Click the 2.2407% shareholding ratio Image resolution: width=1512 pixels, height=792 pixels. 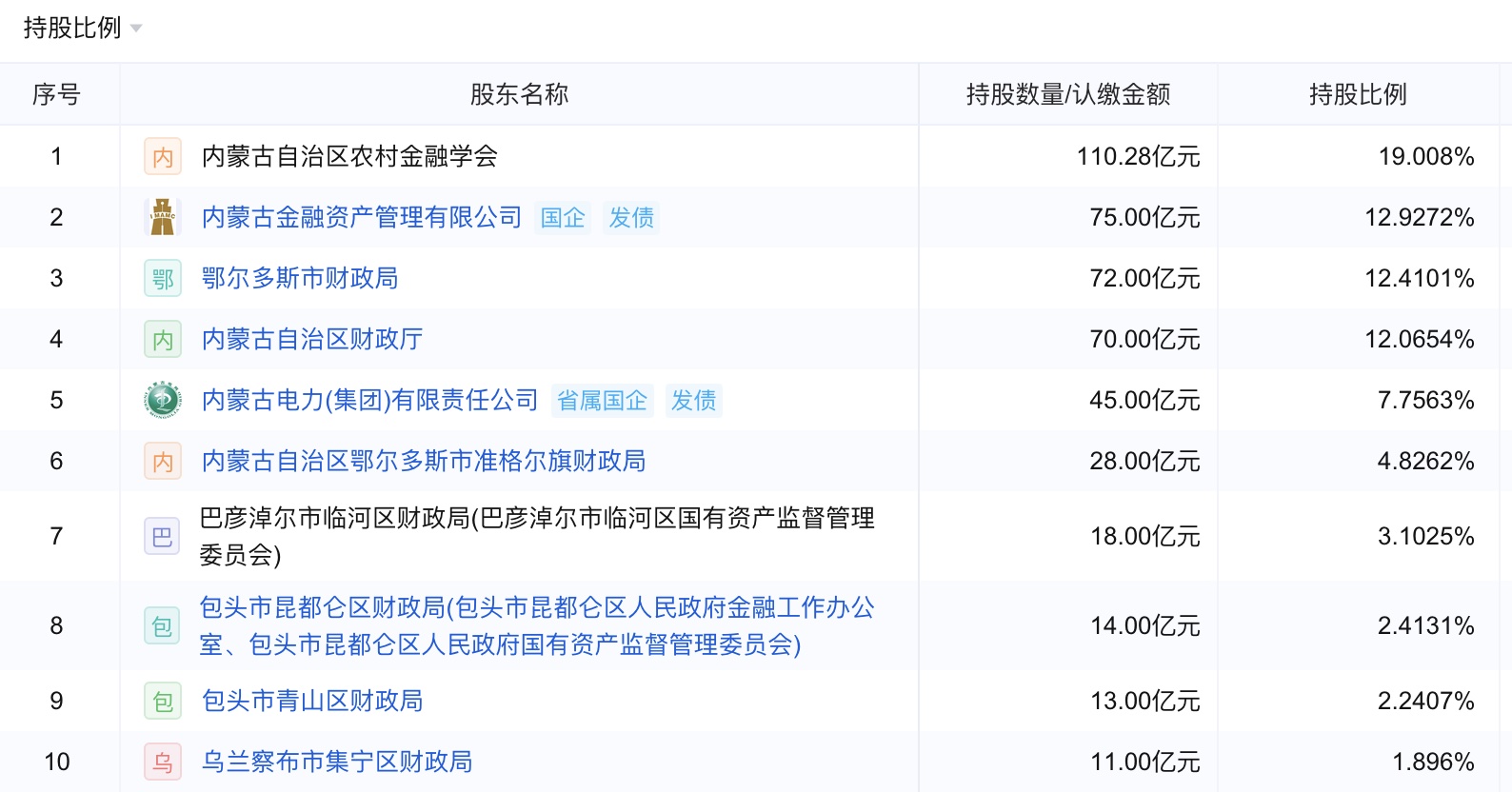click(1426, 701)
